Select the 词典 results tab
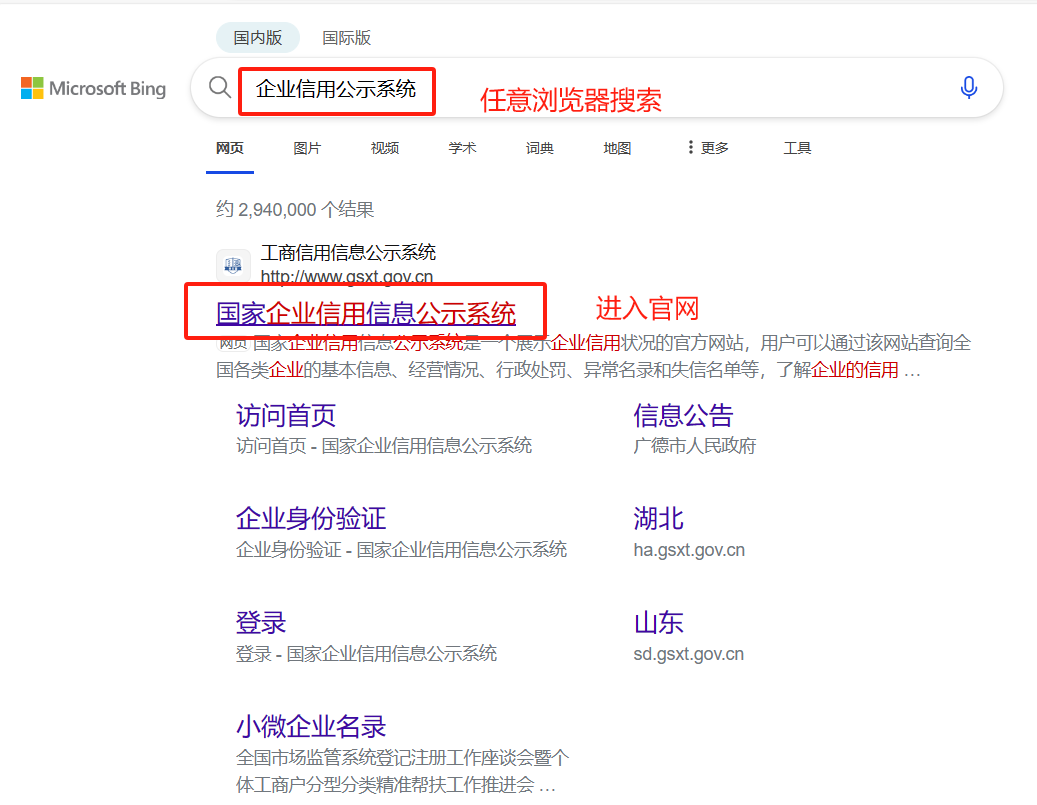Viewport: 1037px width, 805px height. 540,148
